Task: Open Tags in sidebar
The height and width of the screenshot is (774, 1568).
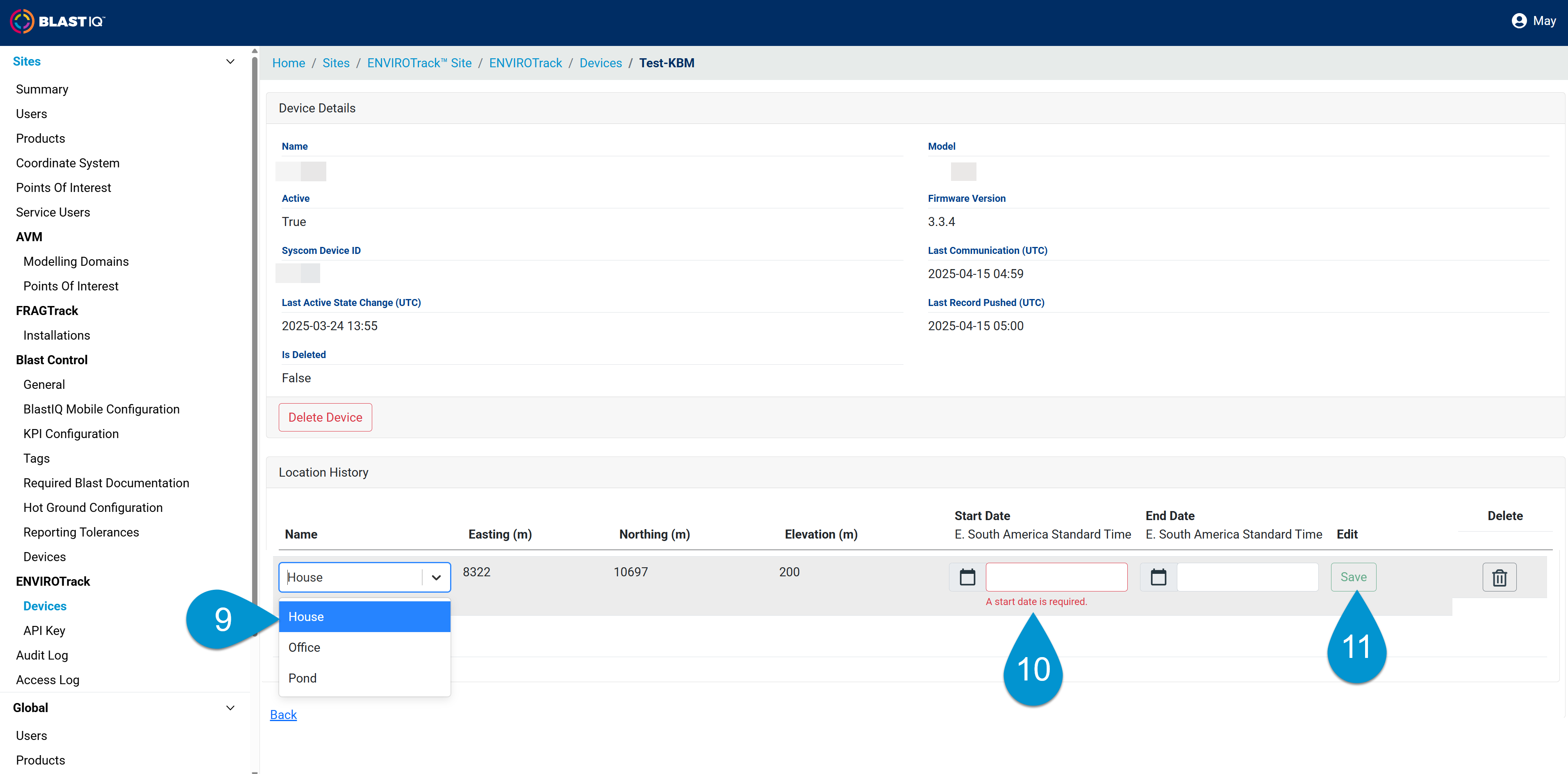Action: (36, 459)
